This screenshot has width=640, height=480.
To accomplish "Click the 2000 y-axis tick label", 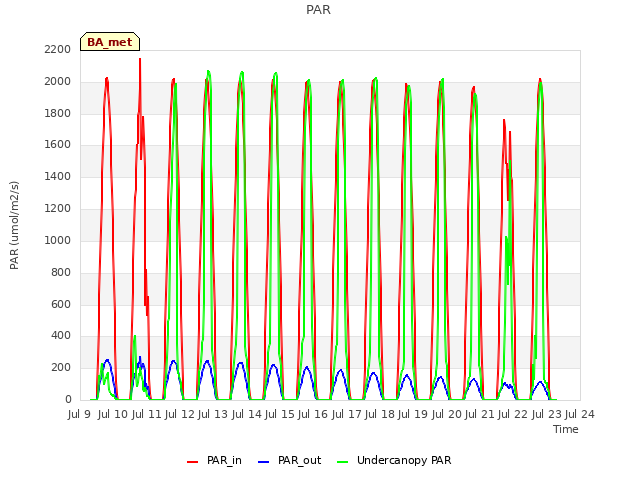I will click(58, 81).
